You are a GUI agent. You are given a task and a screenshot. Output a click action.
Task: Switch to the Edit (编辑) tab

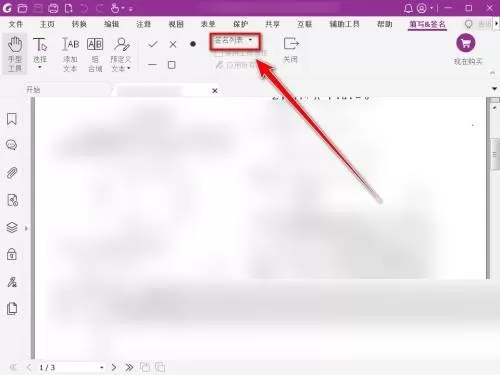tap(111, 24)
